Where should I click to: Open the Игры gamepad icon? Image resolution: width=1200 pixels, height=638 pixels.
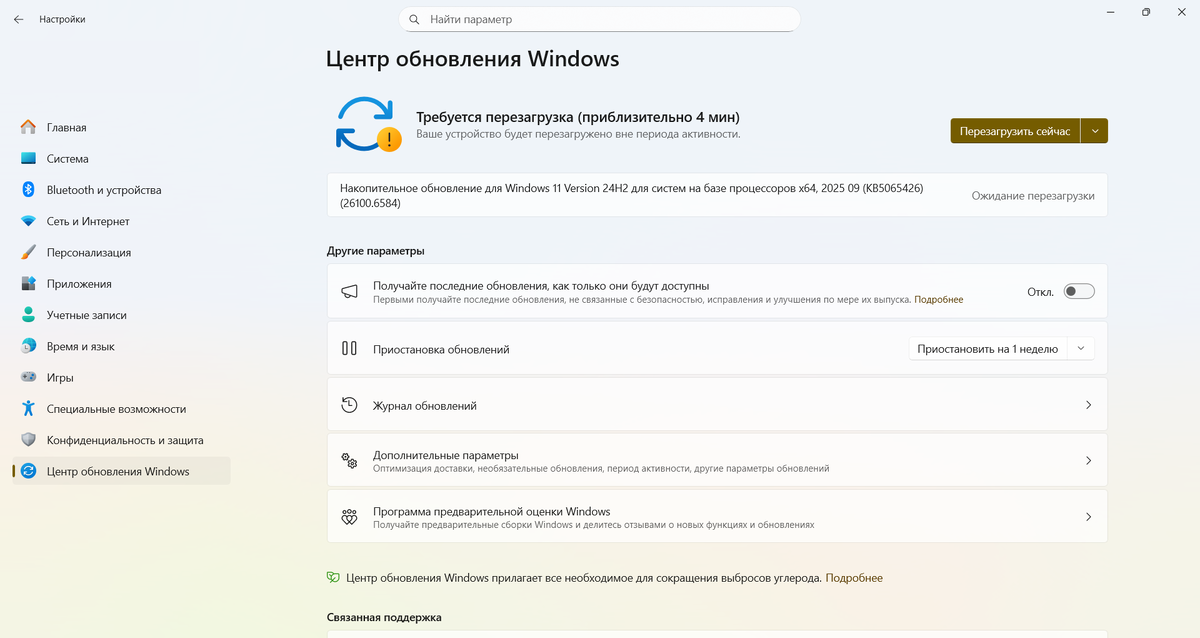[x=28, y=377]
